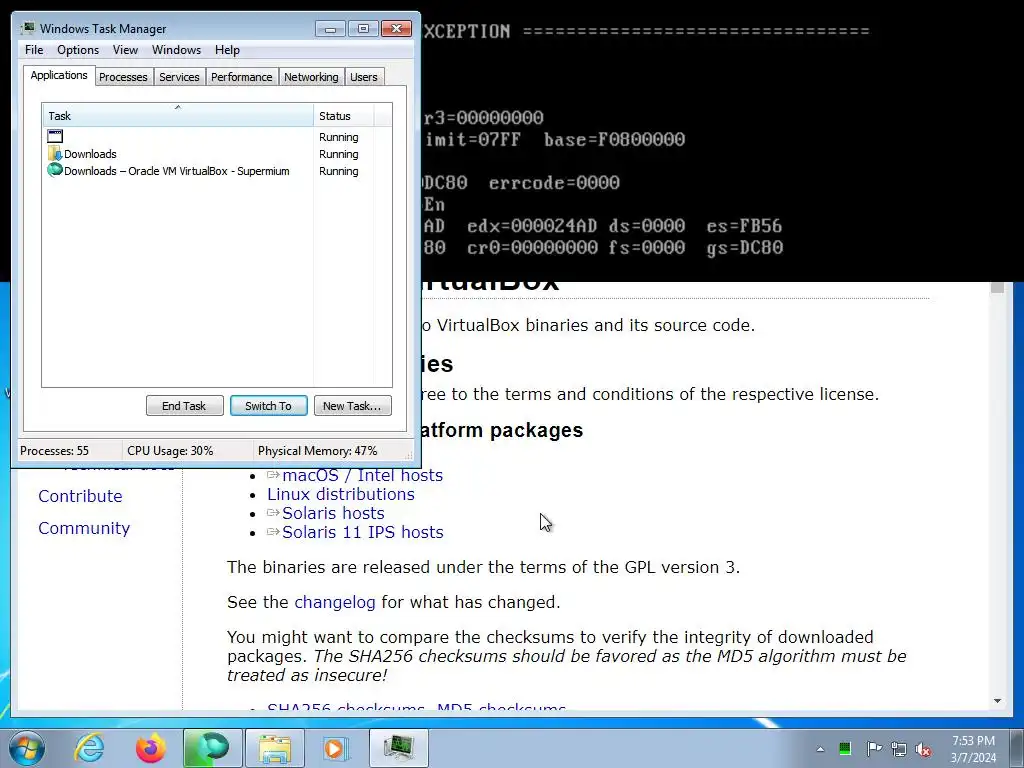Click the New Task... button
The width and height of the screenshot is (1024, 768).
352,406
